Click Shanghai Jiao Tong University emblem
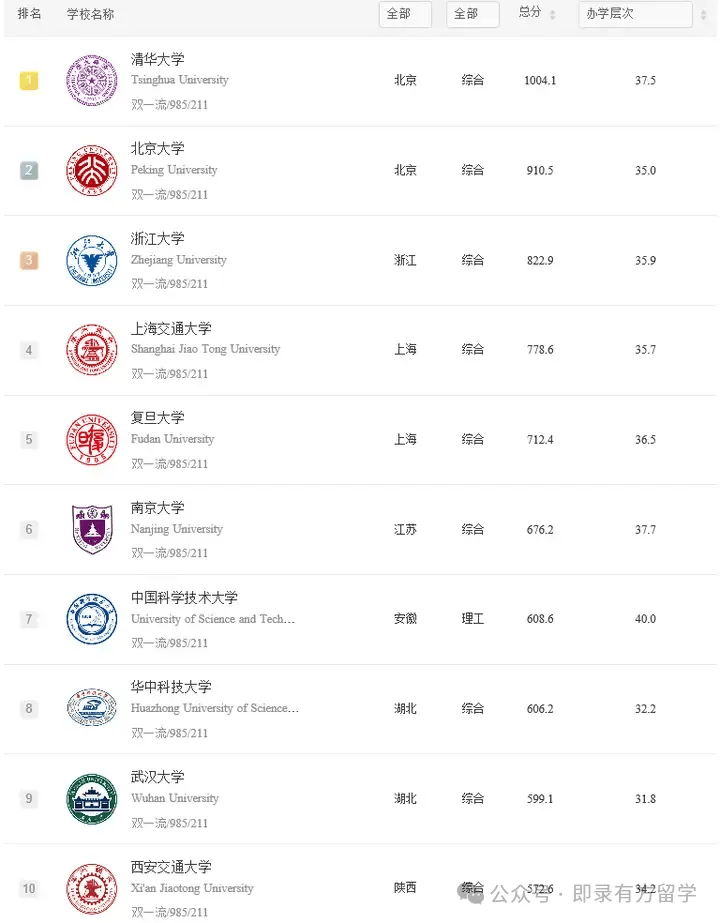Image resolution: width=720 pixels, height=923 pixels. tap(91, 350)
